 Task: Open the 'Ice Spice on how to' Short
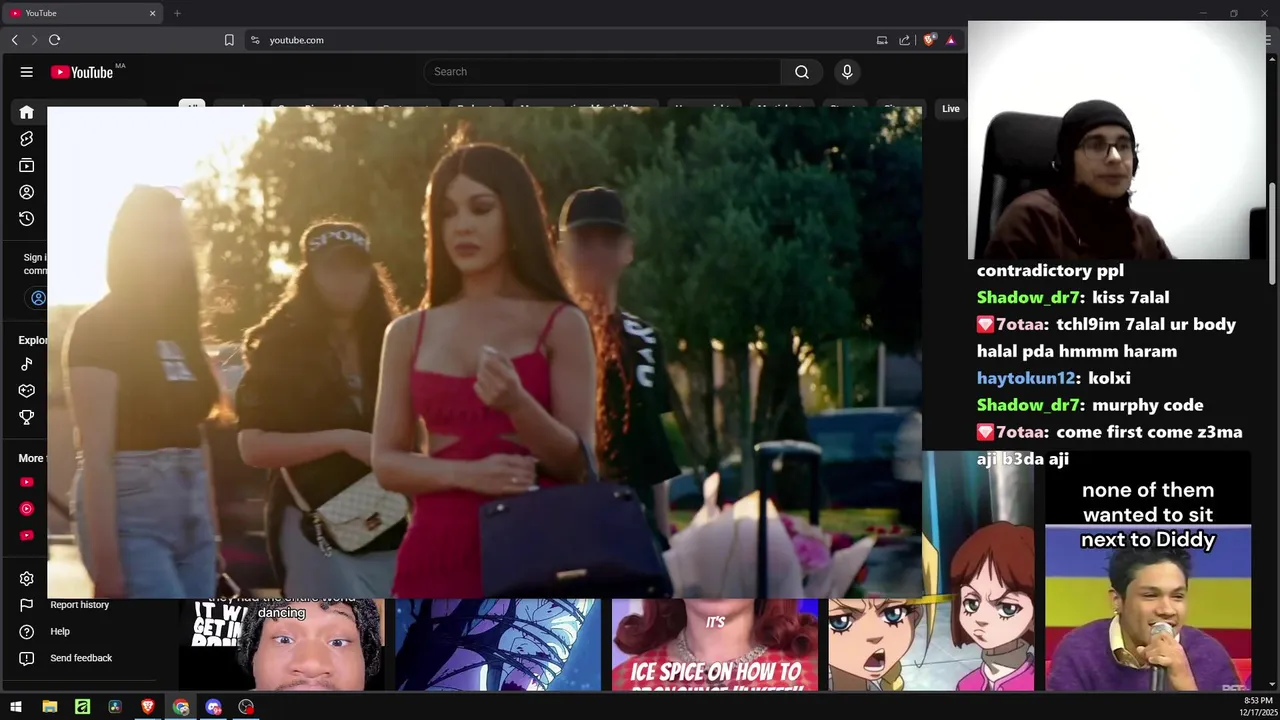[715, 644]
